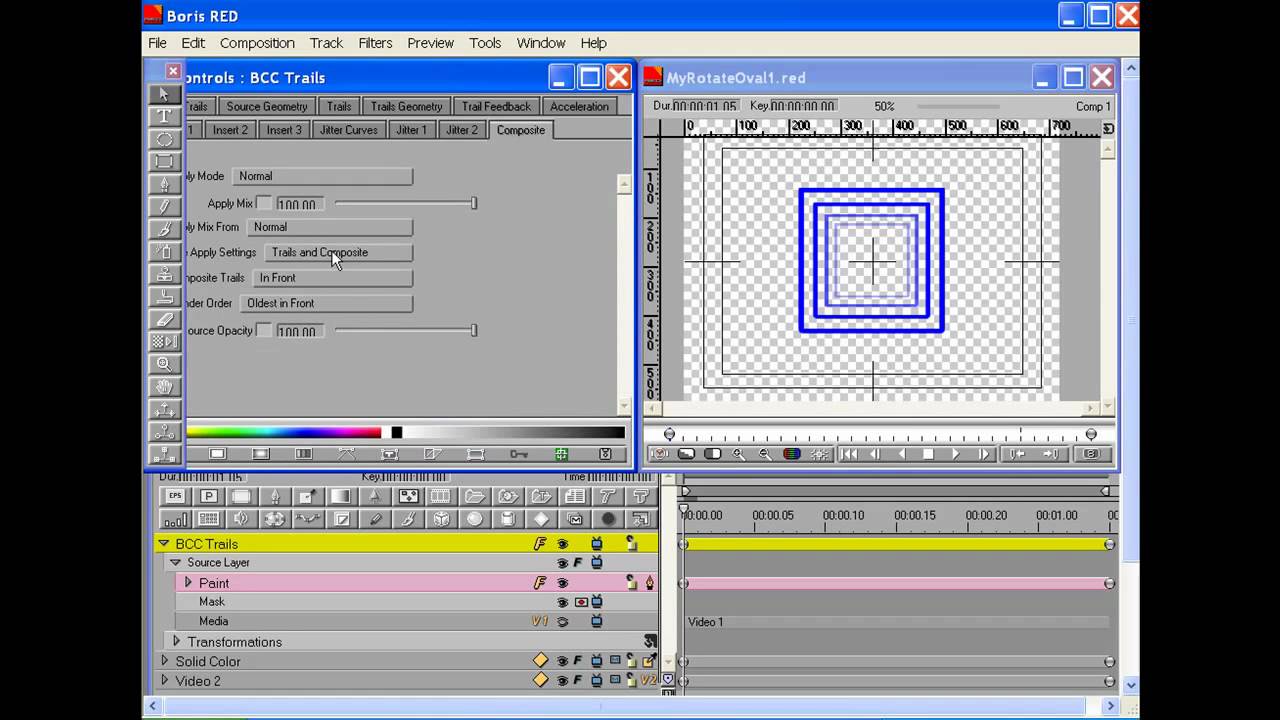Image resolution: width=1280 pixels, height=720 pixels.
Task: Open the Filters menu
Action: pyautogui.click(x=375, y=43)
